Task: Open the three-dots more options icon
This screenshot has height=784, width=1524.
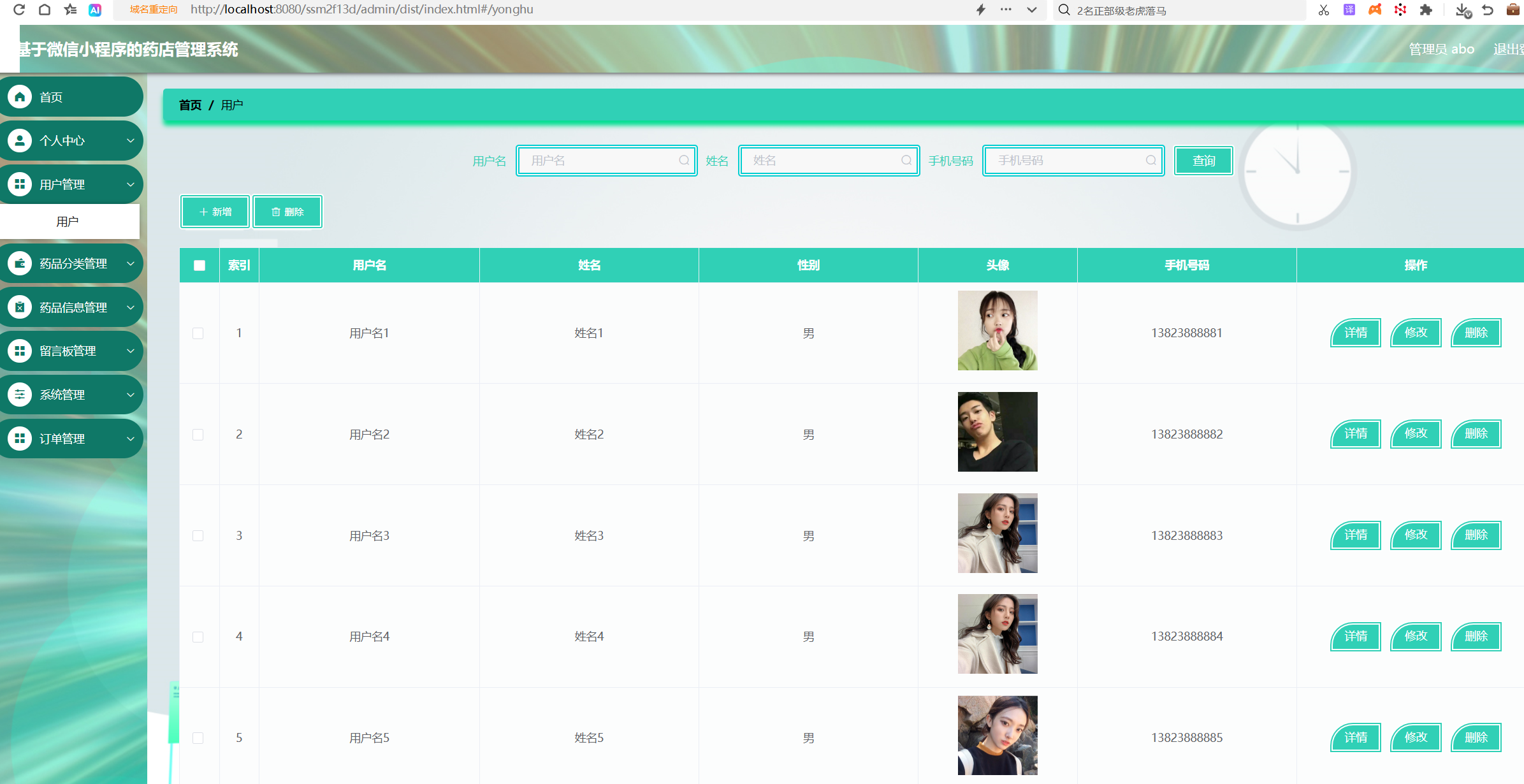Action: pos(1006,10)
